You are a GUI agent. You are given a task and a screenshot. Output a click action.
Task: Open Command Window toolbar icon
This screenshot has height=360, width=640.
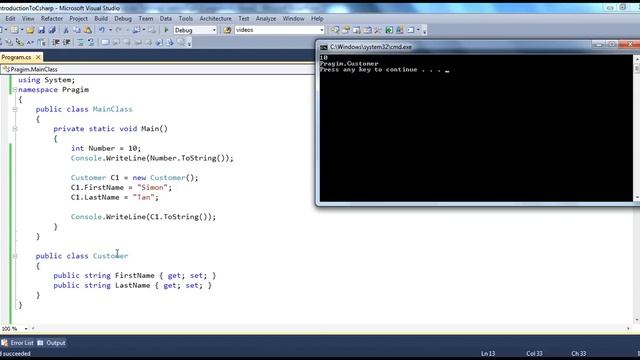[411, 30]
